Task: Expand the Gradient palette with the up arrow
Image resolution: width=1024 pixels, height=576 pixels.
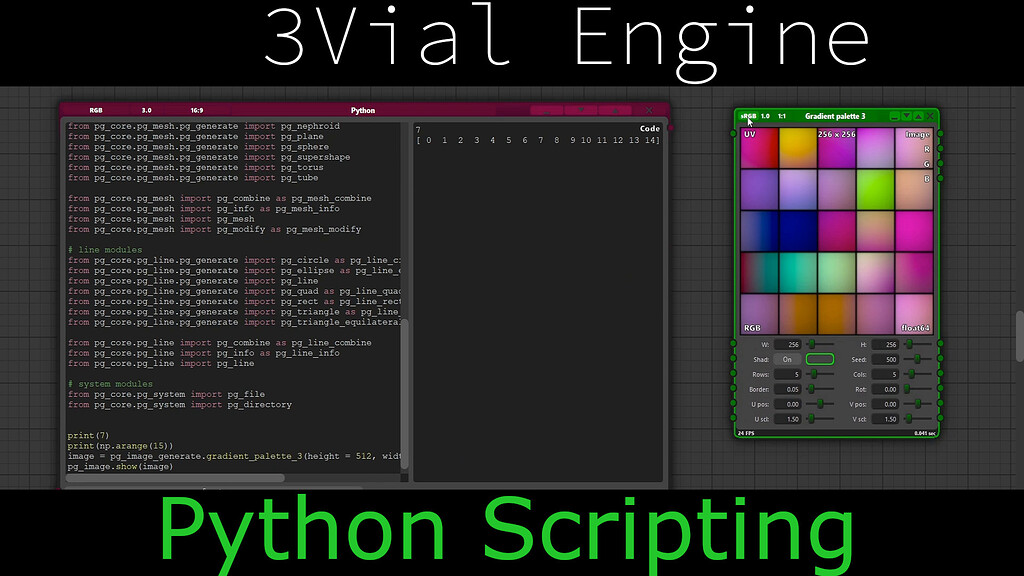Action: click(920, 116)
